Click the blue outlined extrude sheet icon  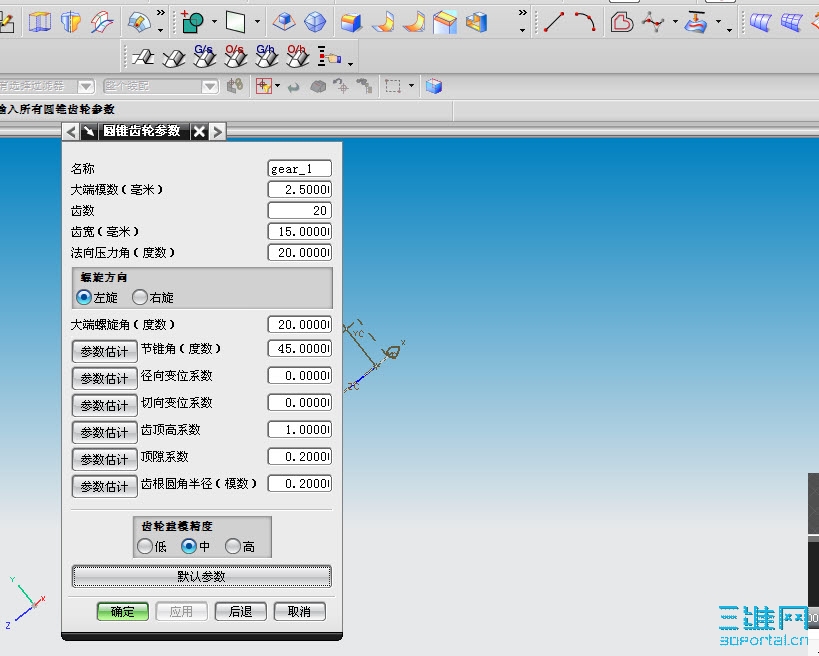click(x=40, y=22)
